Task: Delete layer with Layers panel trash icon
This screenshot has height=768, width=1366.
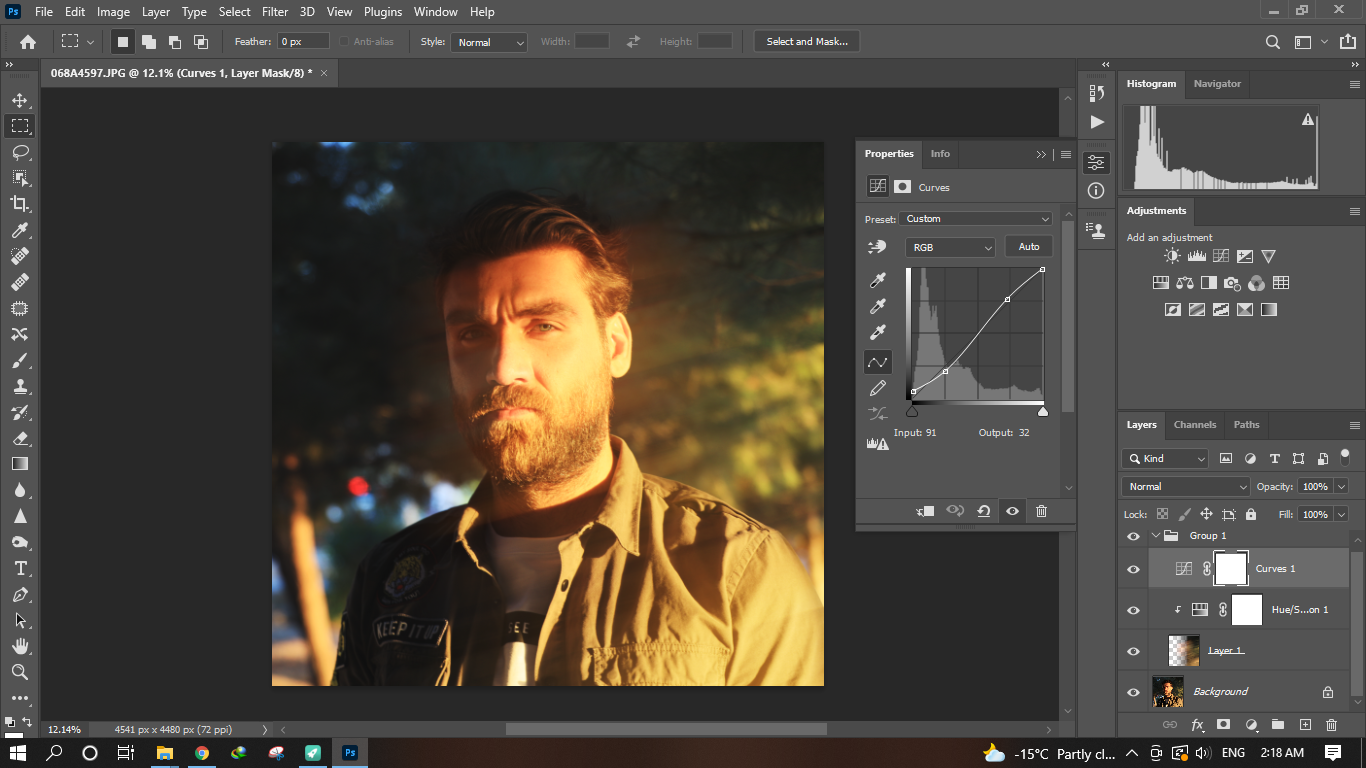Action: [1331, 724]
